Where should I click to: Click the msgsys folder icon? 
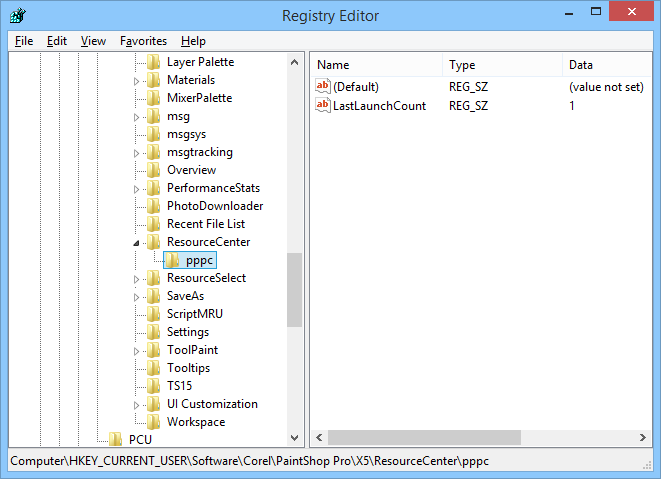(x=153, y=134)
